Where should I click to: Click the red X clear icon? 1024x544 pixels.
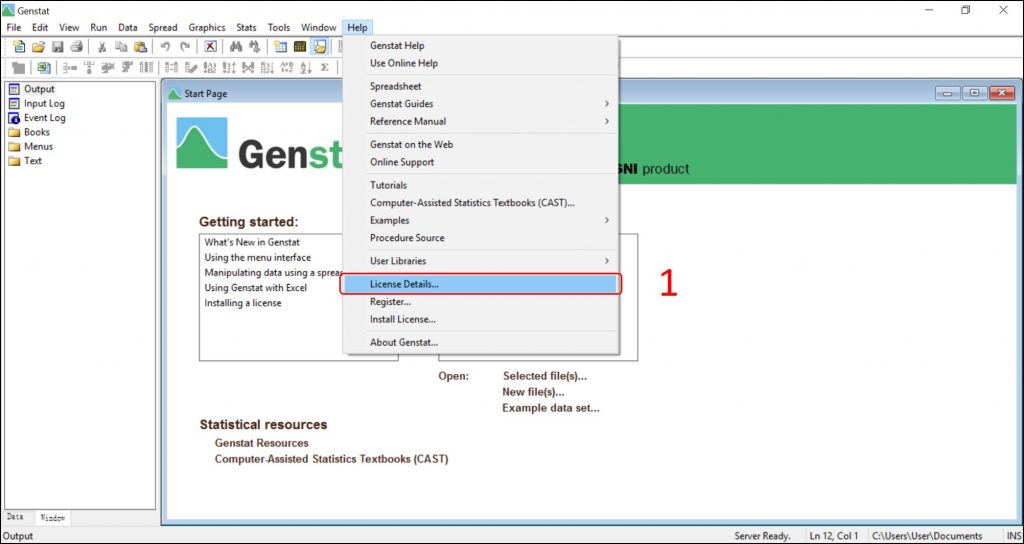pyautogui.click(x=210, y=46)
